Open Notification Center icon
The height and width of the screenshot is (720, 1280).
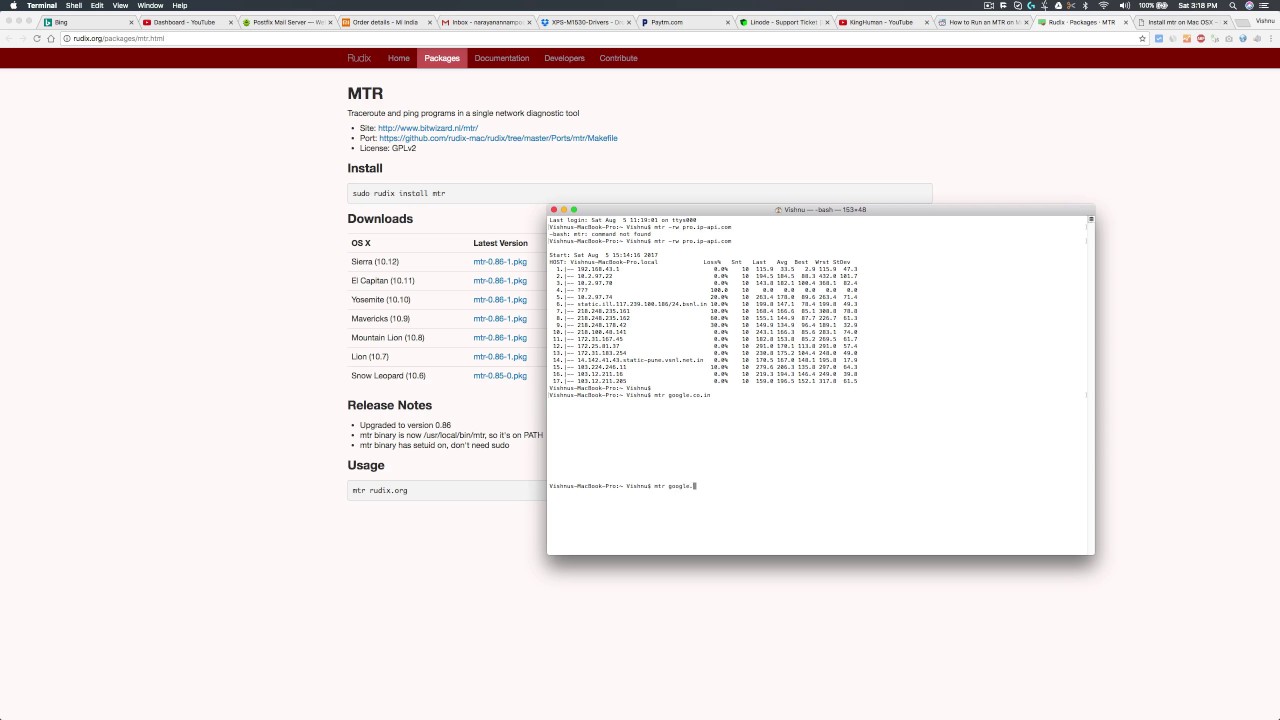(x=1266, y=5)
